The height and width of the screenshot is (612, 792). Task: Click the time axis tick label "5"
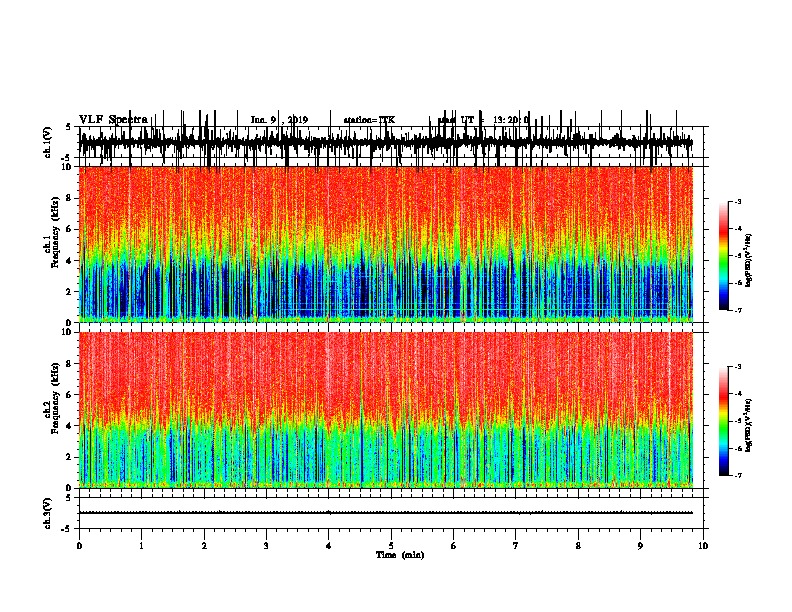click(391, 546)
